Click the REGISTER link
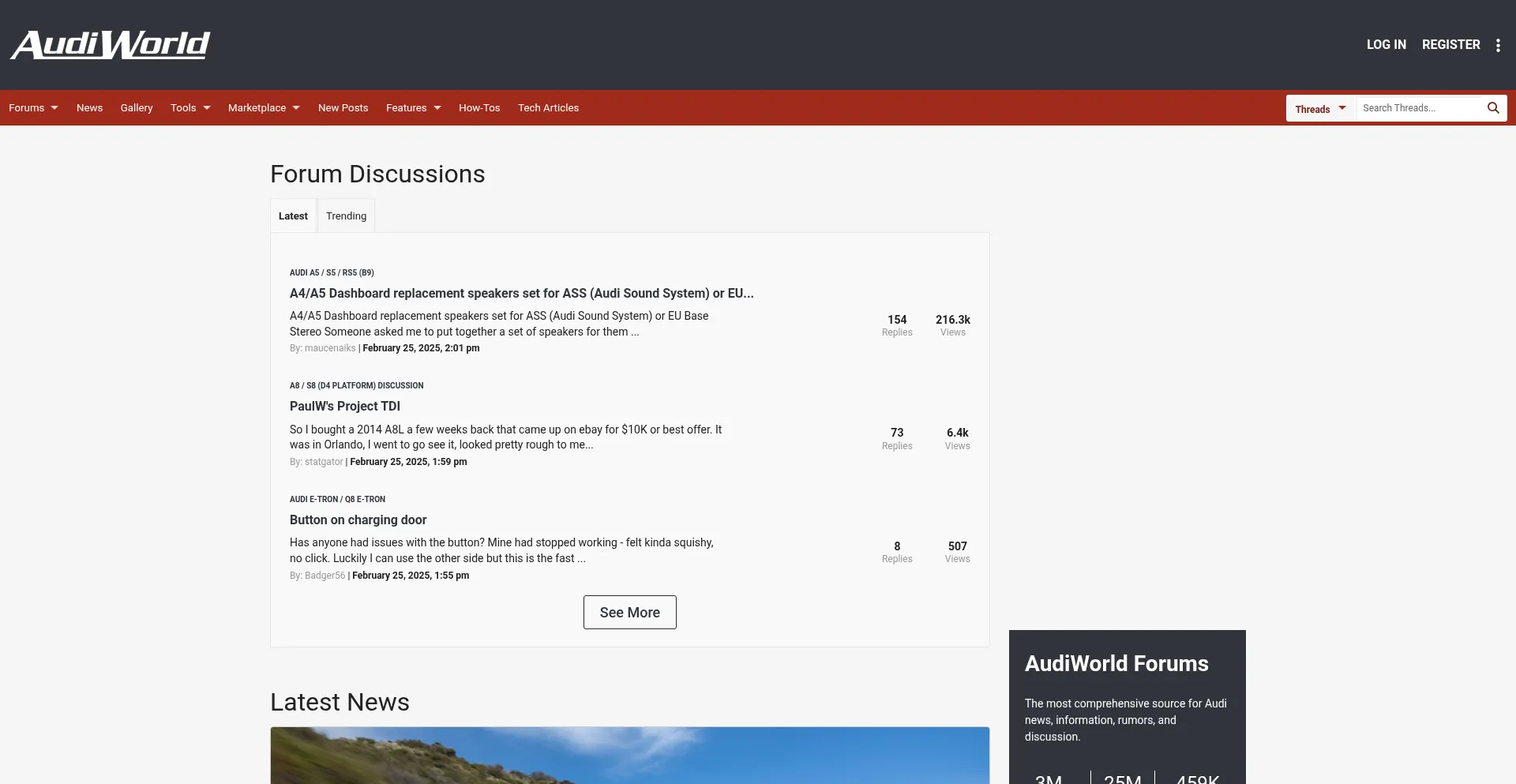The image size is (1516, 784). 1450,45
